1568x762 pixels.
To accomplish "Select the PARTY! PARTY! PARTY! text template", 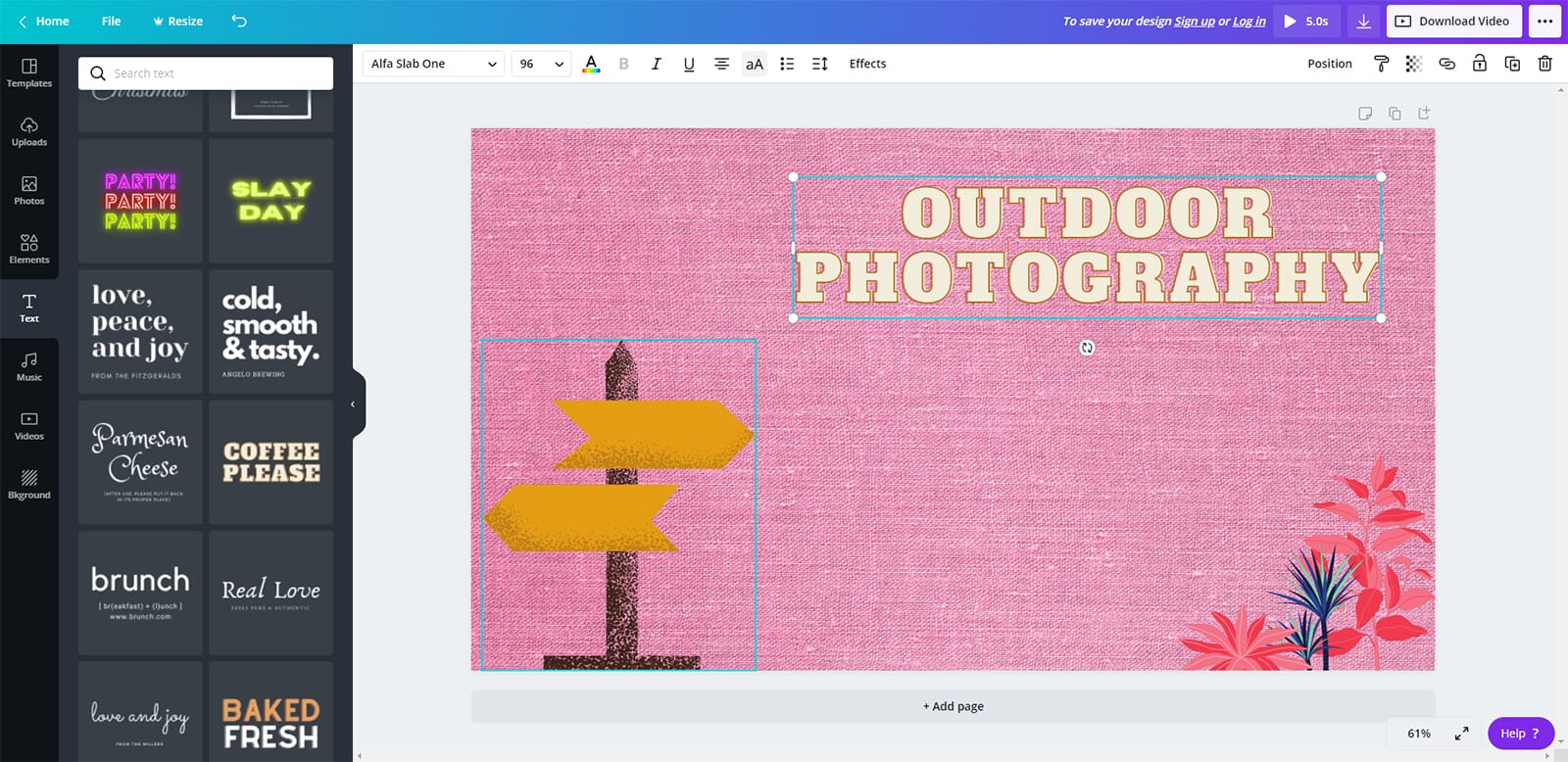I will 140,201.
